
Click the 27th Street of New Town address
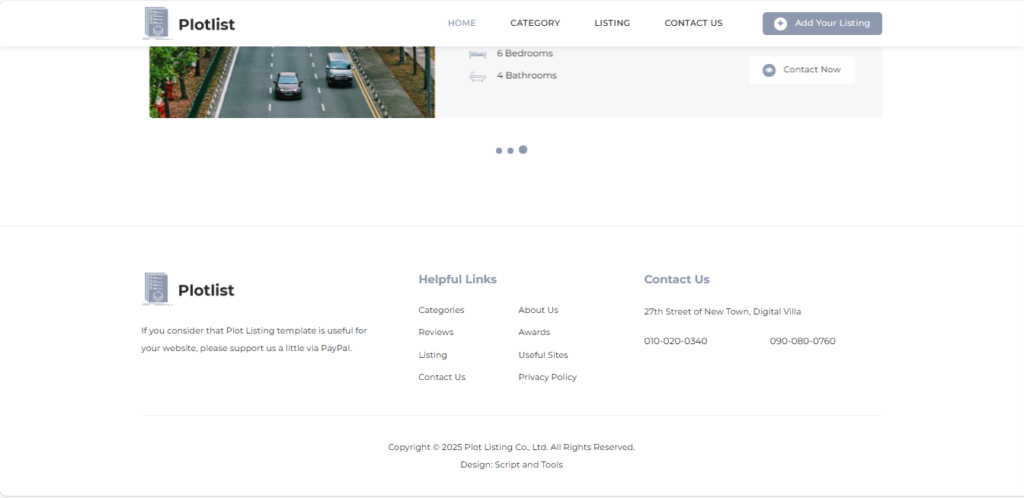(x=722, y=312)
